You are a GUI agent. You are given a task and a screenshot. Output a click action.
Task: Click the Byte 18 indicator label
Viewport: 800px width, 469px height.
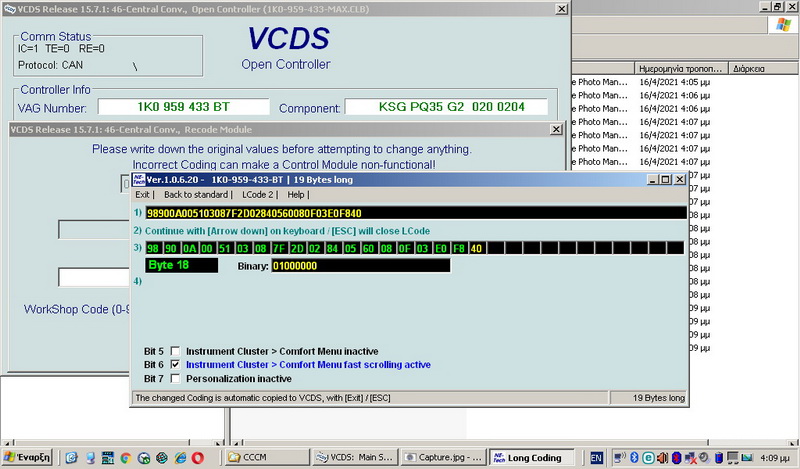tap(182, 265)
